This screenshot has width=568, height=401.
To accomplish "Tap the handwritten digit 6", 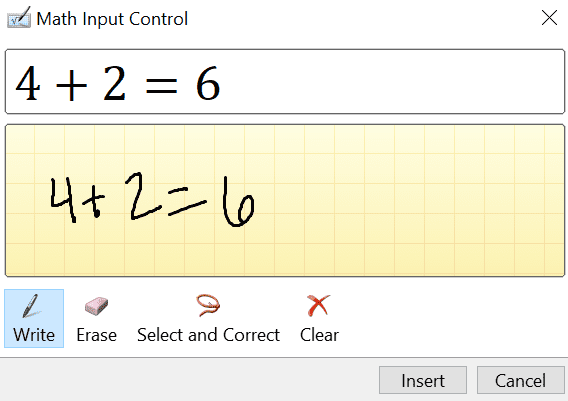I will [x=238, y=202].
